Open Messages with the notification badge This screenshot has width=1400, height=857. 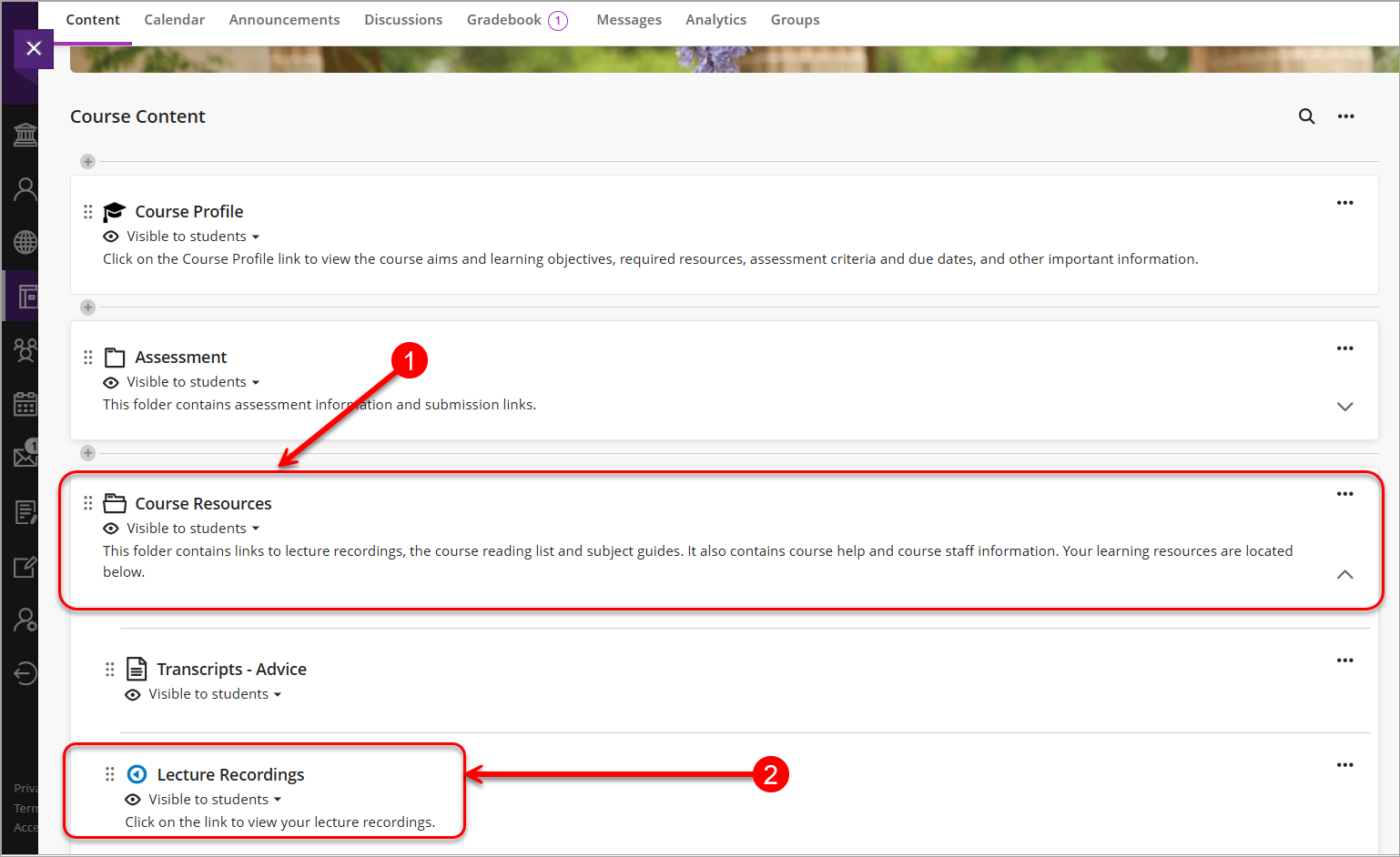[25, 457]
